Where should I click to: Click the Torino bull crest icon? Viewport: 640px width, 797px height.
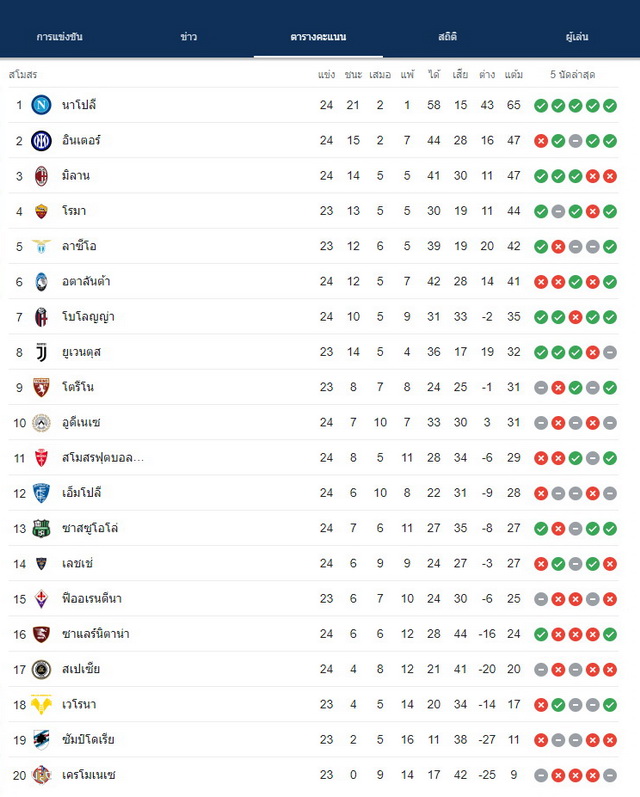[41, 387]
